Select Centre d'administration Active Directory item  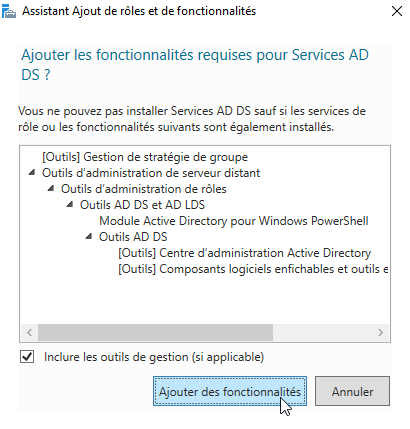click(x=244, y=253)
